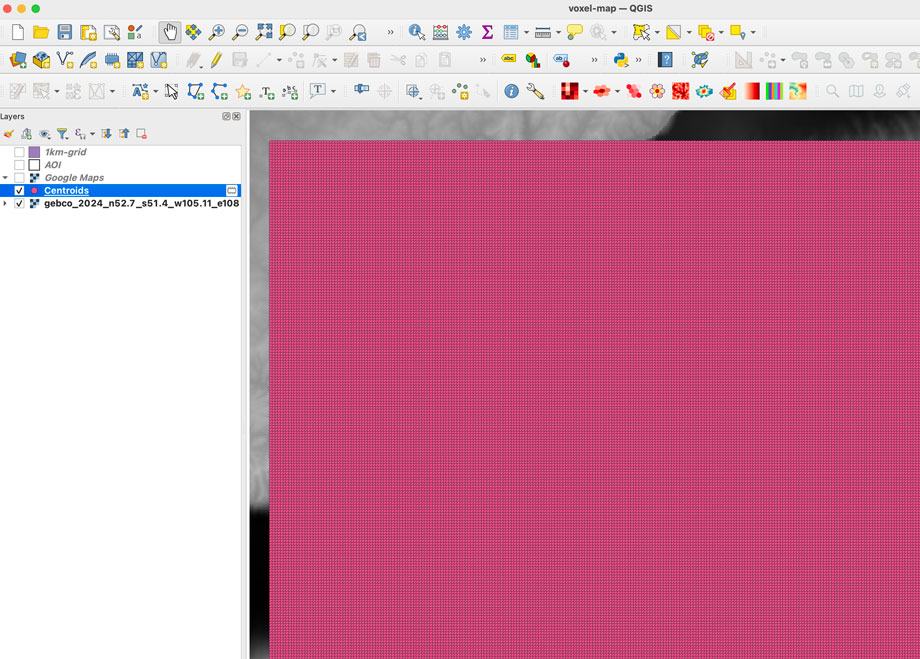Click the Centroids layer temporal indicator icon
This screenshot has height=659, width=920.
[x=232, y=190]
